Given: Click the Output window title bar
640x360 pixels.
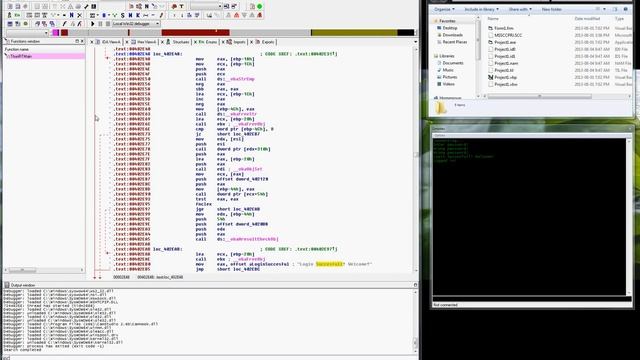Looking at the screenshot, I should (x=210, y=285).
